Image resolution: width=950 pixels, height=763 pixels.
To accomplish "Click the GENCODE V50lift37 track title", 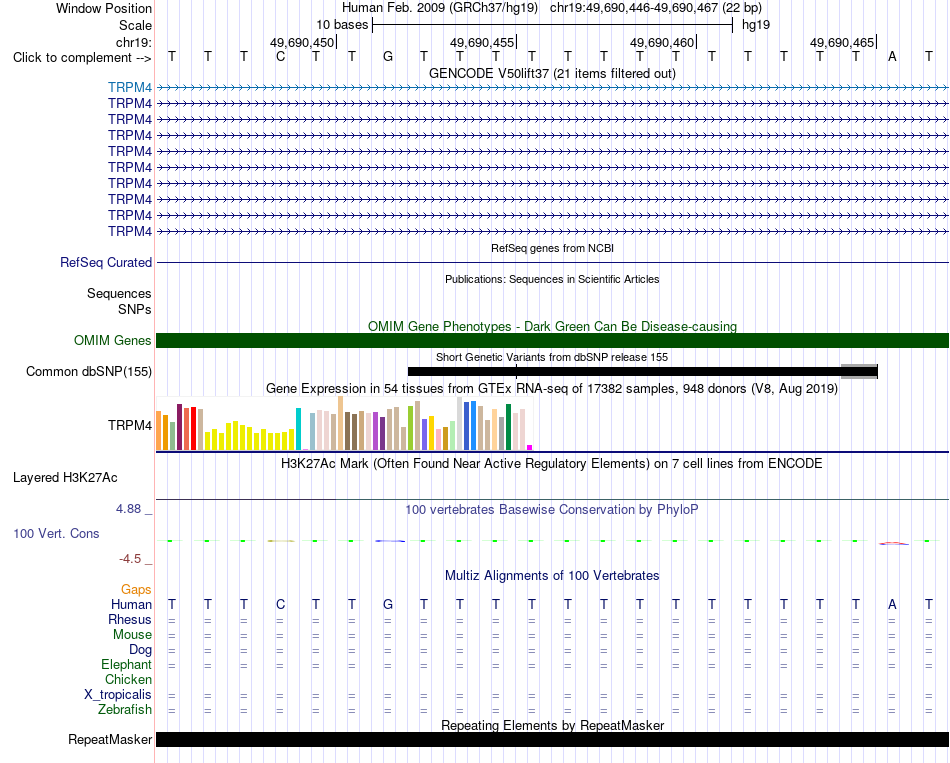I will pos(552,73).
